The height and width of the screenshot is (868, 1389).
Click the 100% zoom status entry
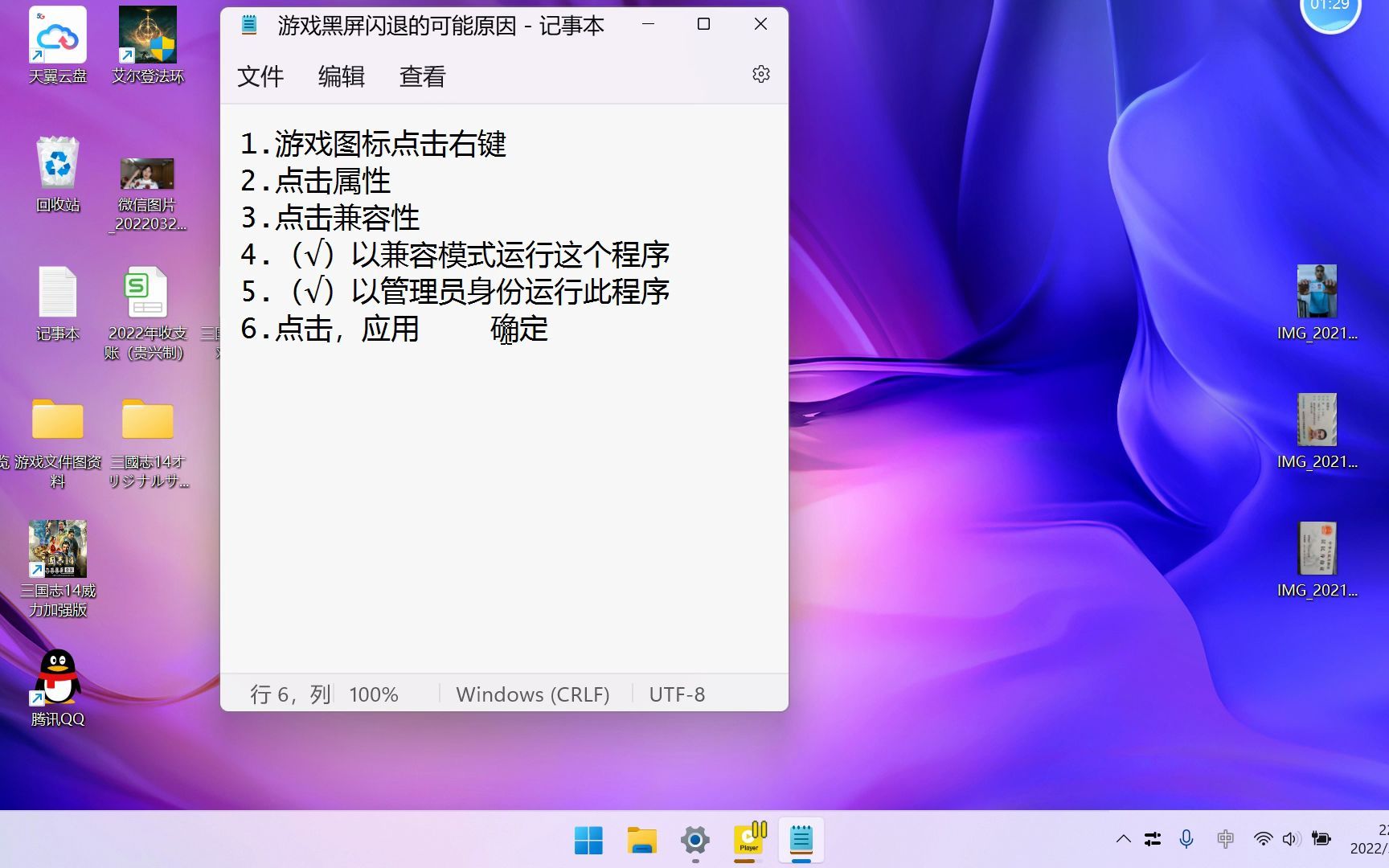click(374, 694)
